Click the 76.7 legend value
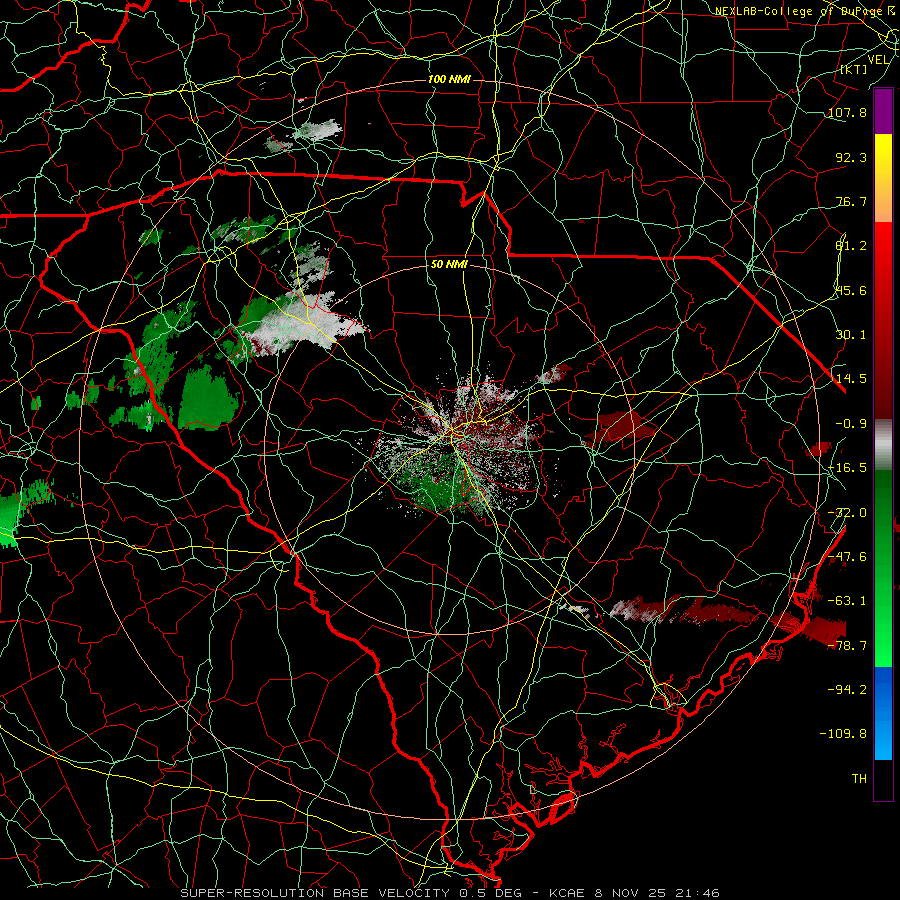Image resolution: width=900 pixels, height=900 pixels. pos(851,201)
